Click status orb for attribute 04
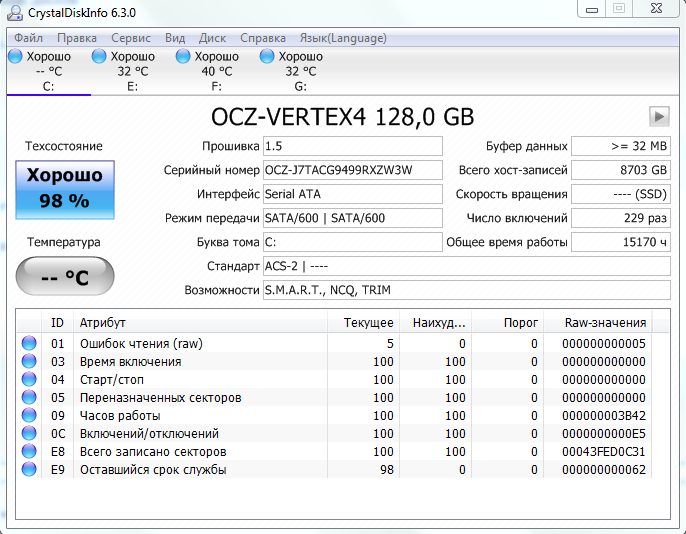The image size is (686, 534). coord(29,379)
